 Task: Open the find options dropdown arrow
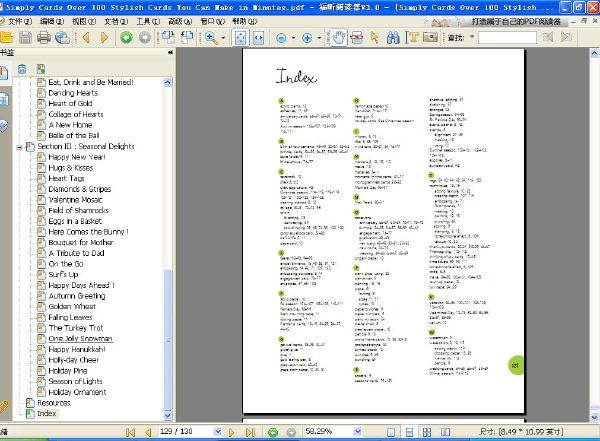[472, 37]
